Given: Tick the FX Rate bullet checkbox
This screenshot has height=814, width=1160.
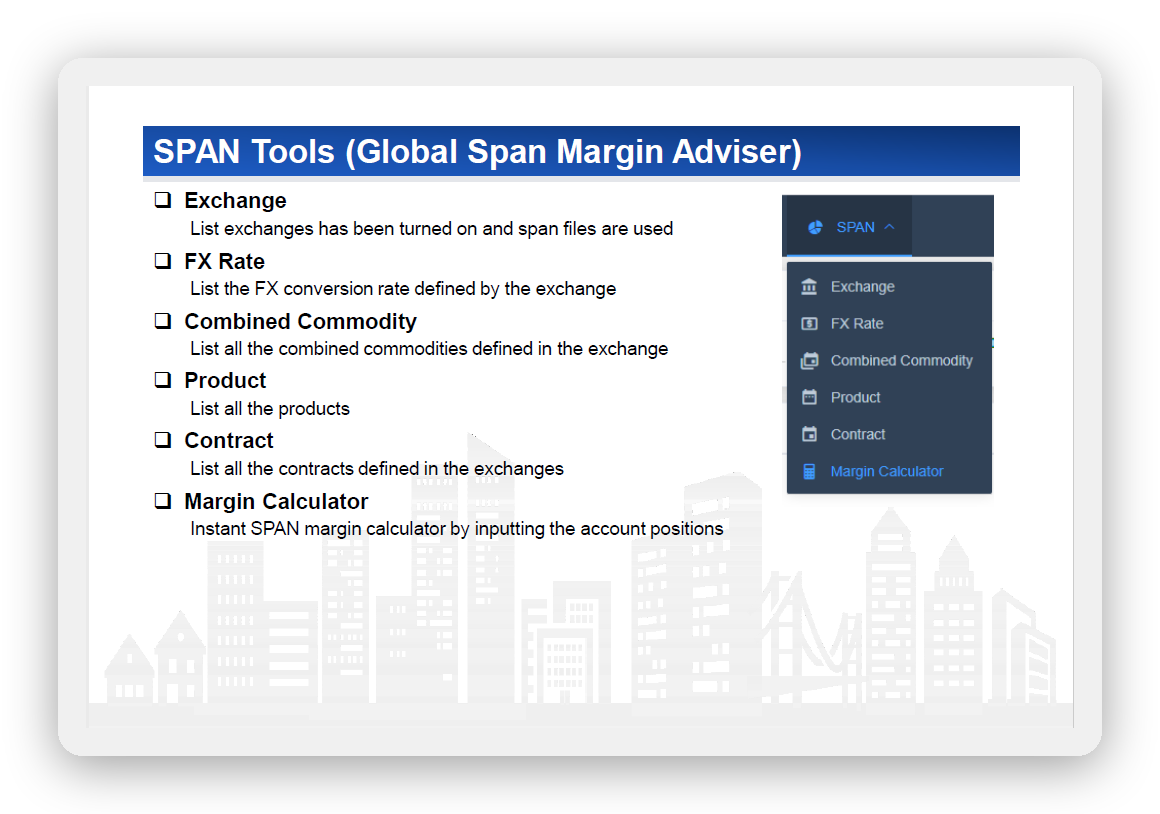Looking at the screenshot, I should pos(163,260).
